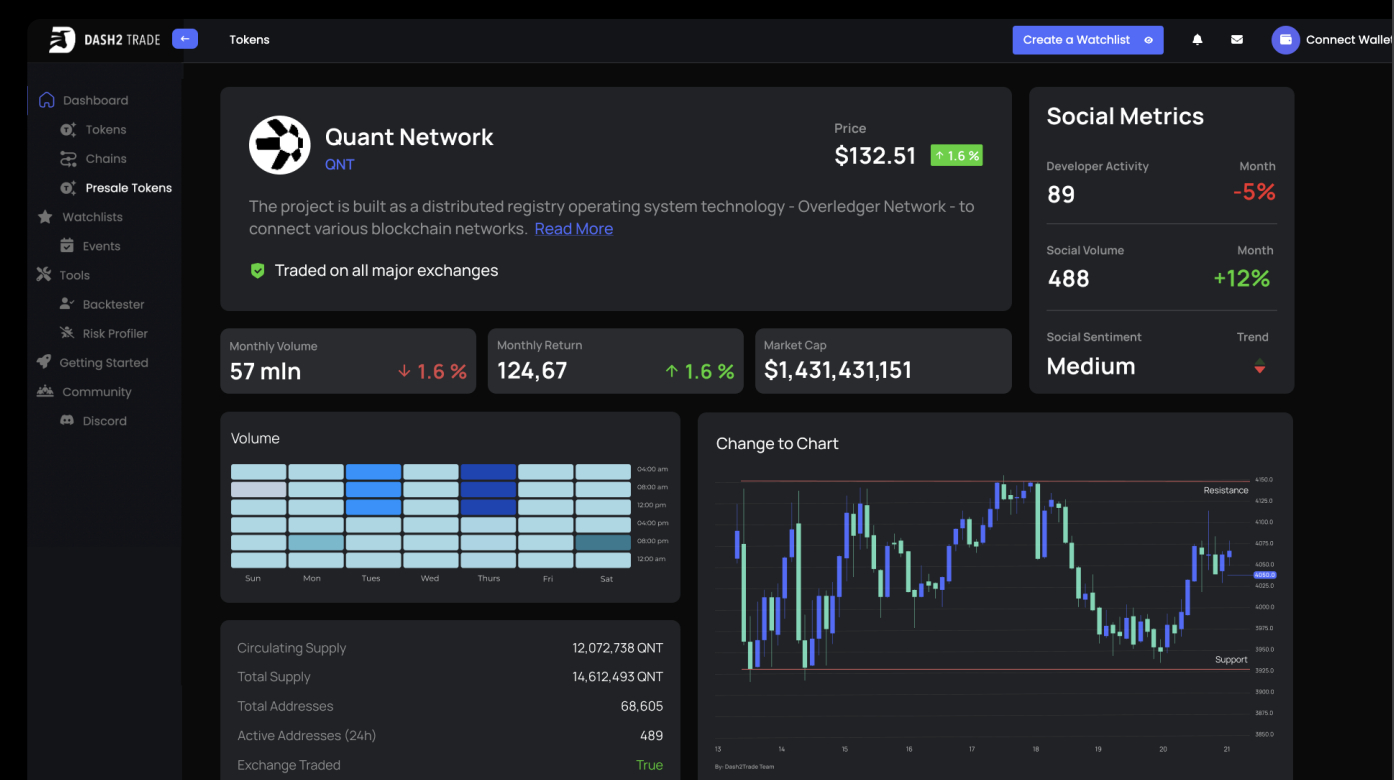The image size is (1394, 780).
Task: Open Watchlists in the sidebar
Action: click(x=92, y=217)
